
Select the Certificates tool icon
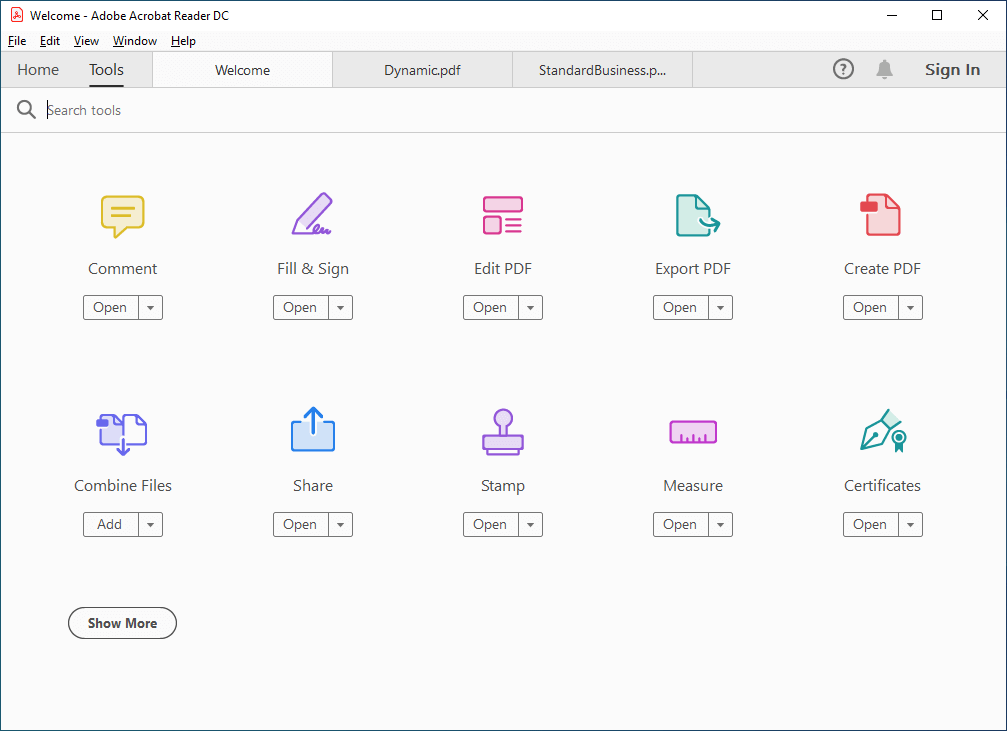tap(882, 431)
